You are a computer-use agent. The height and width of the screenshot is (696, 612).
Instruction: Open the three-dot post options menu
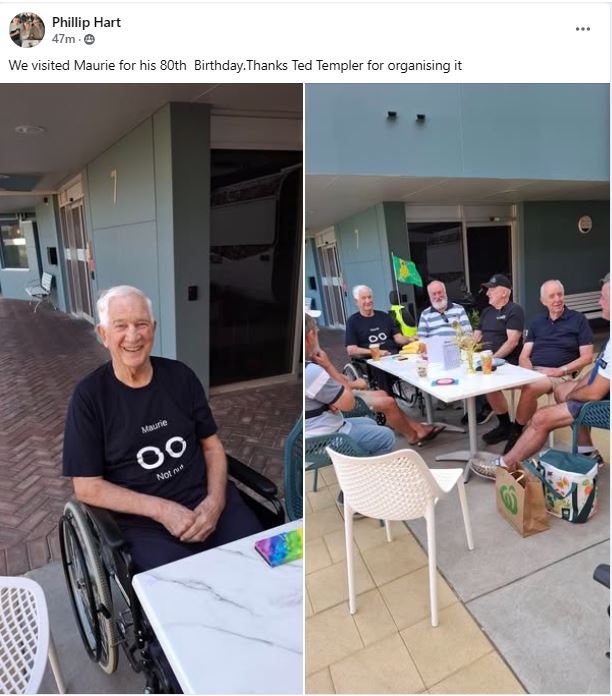582,29
